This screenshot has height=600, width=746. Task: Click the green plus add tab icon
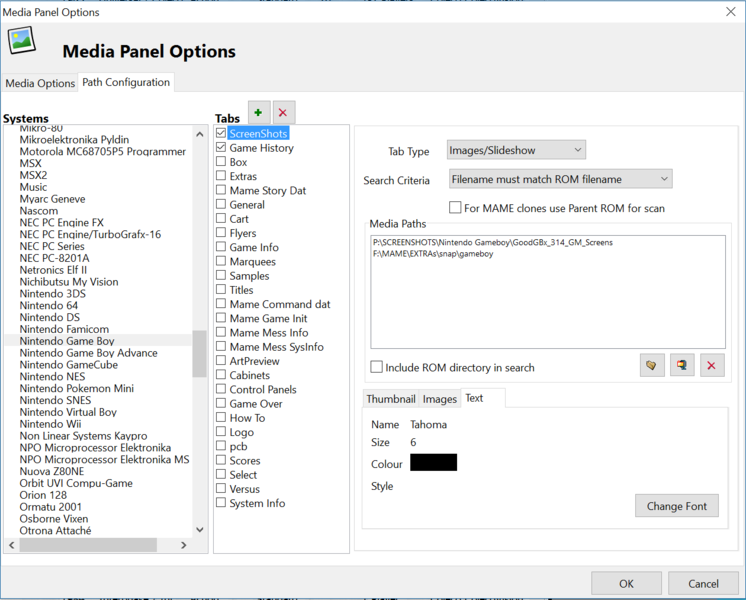[x=259, y=113]
